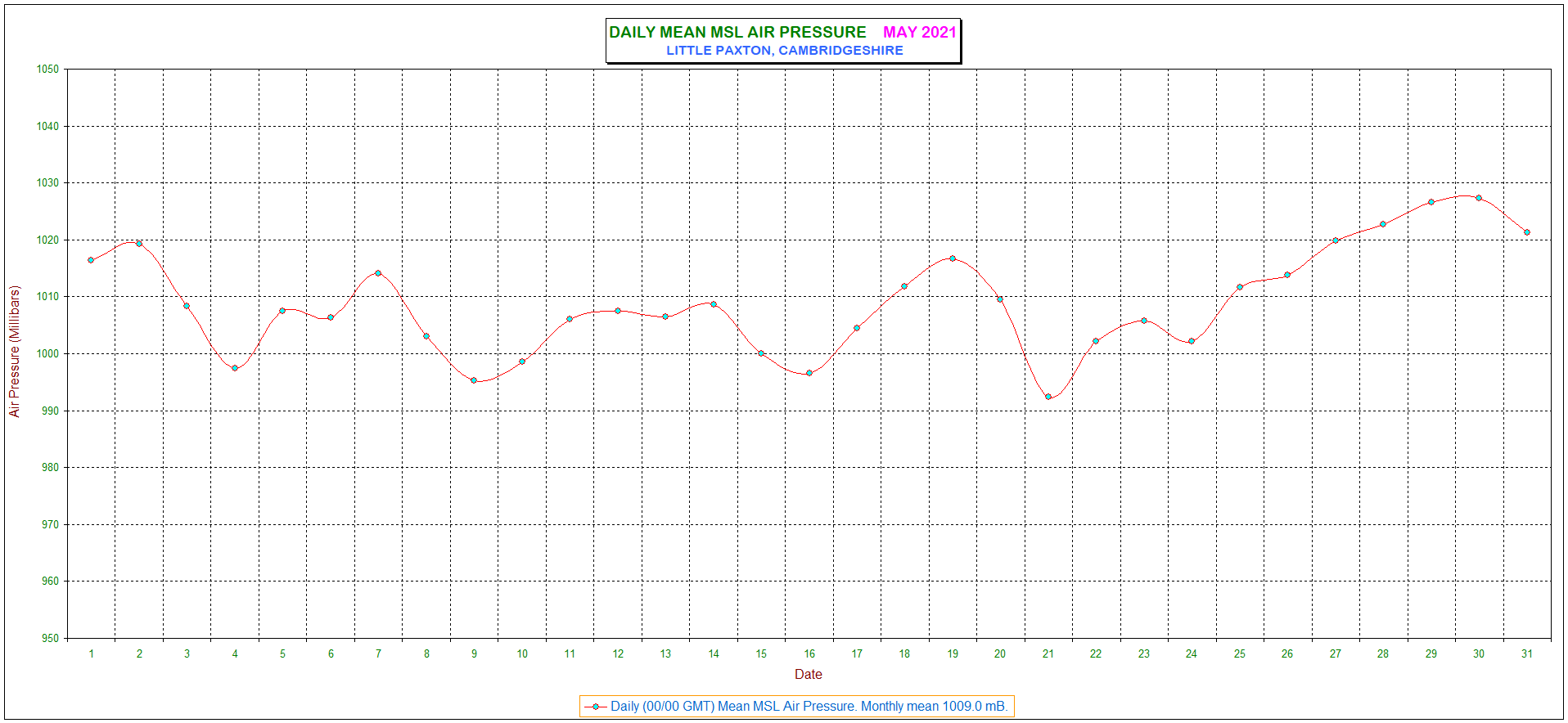Screen dimensions: 1568x723
Task: Click the legend entry for Mean MSL Air Pressure
Action: pos(797,707)
